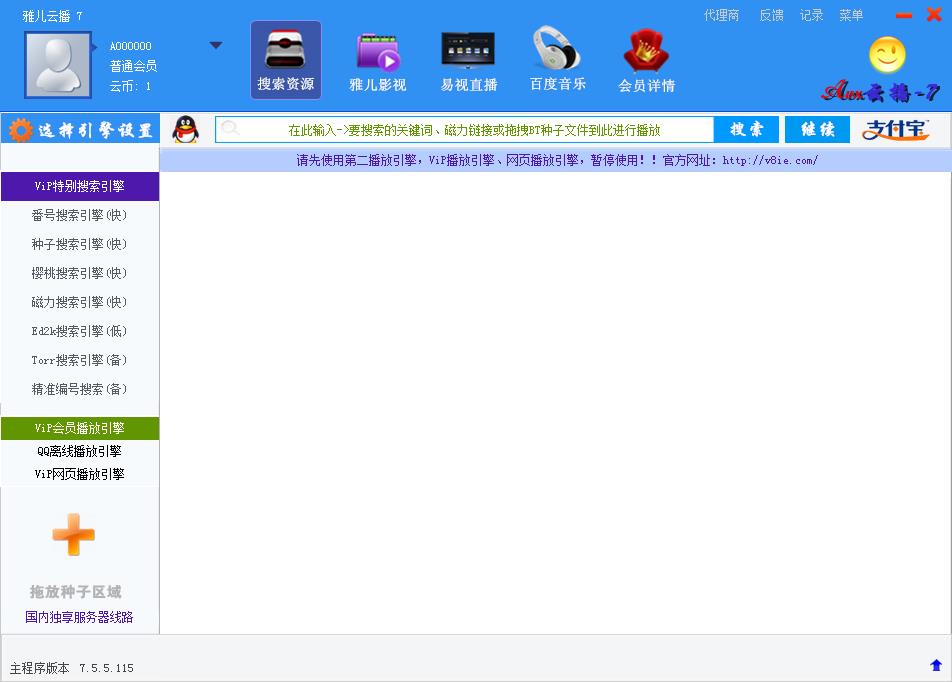Viewport: 952px width, 682px height.
Task: Click the orange plus add-torrent icon
Action: click(74, 535)
